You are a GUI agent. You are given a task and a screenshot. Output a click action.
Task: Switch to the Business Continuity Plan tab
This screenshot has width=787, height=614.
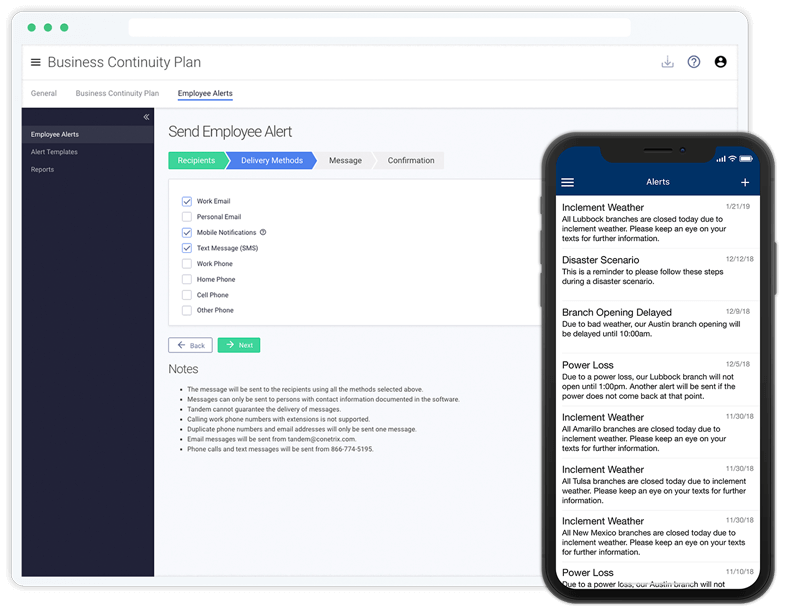click(117, 93)
